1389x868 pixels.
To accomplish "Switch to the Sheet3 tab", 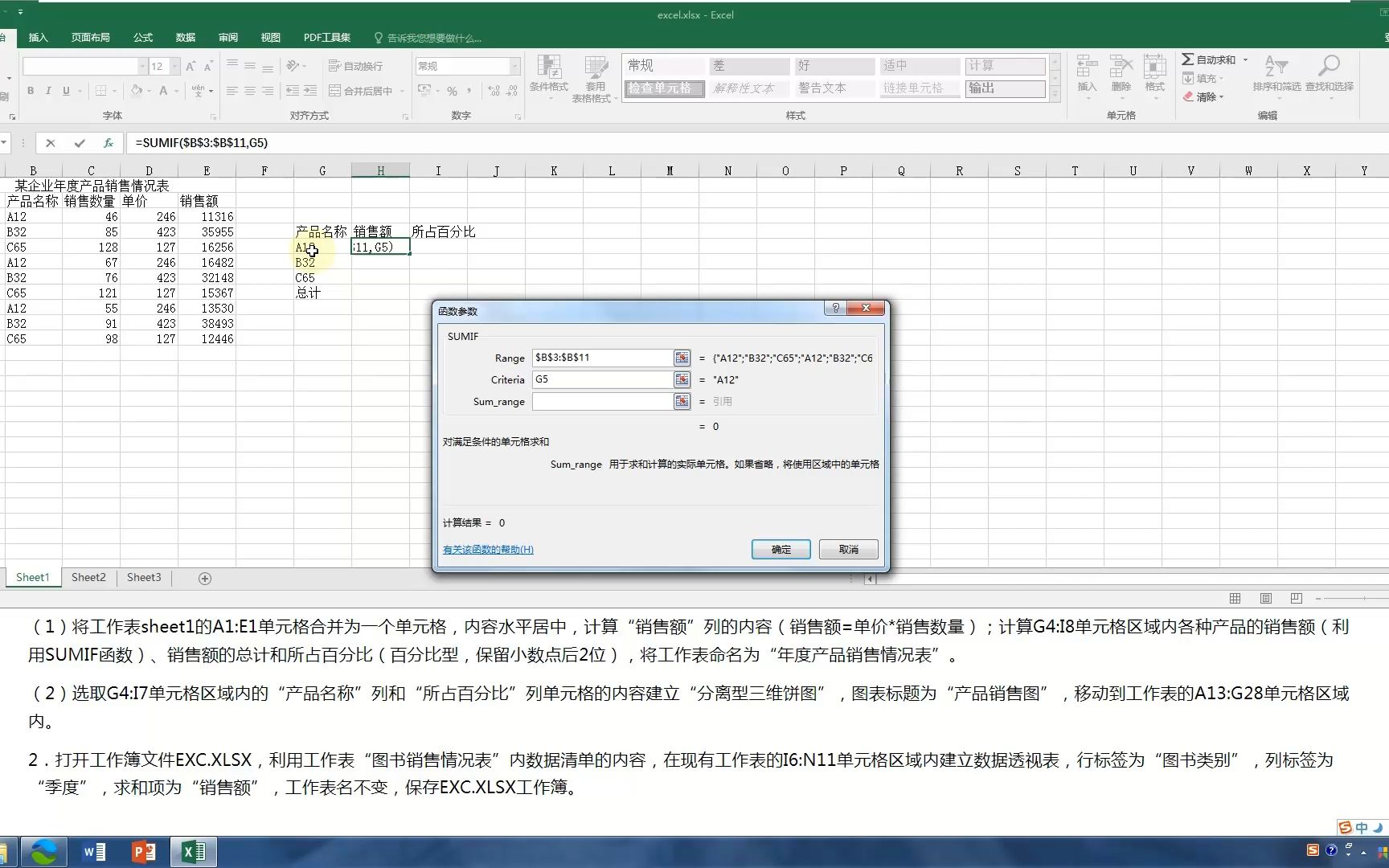I will [x=144, y=577].
